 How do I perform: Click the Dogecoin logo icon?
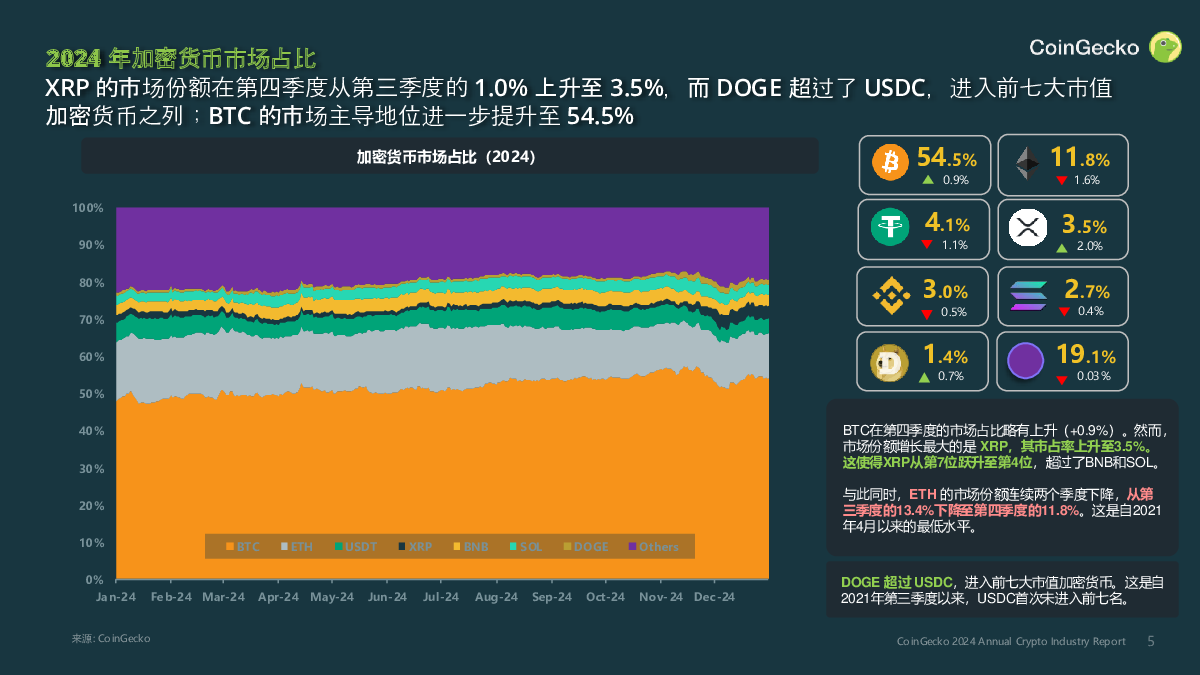[x=890, y=361]
